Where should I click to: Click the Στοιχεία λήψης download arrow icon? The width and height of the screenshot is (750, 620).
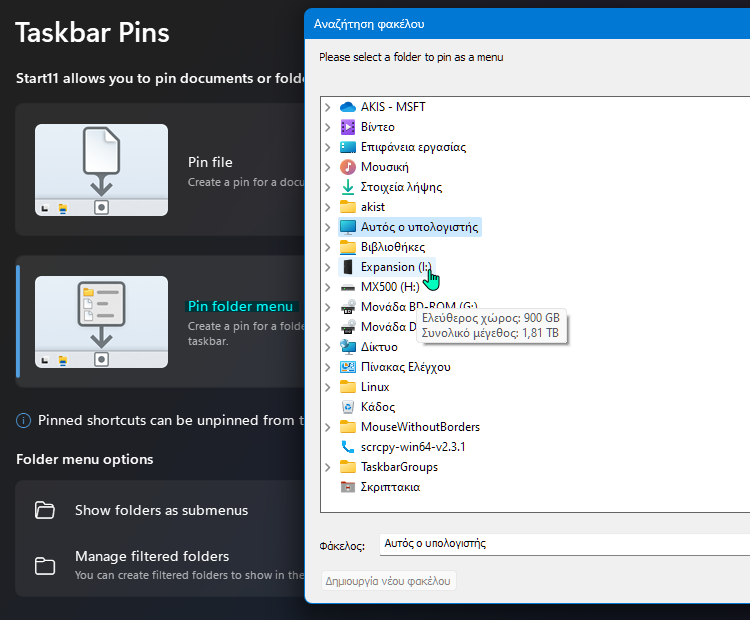[348, 187]
